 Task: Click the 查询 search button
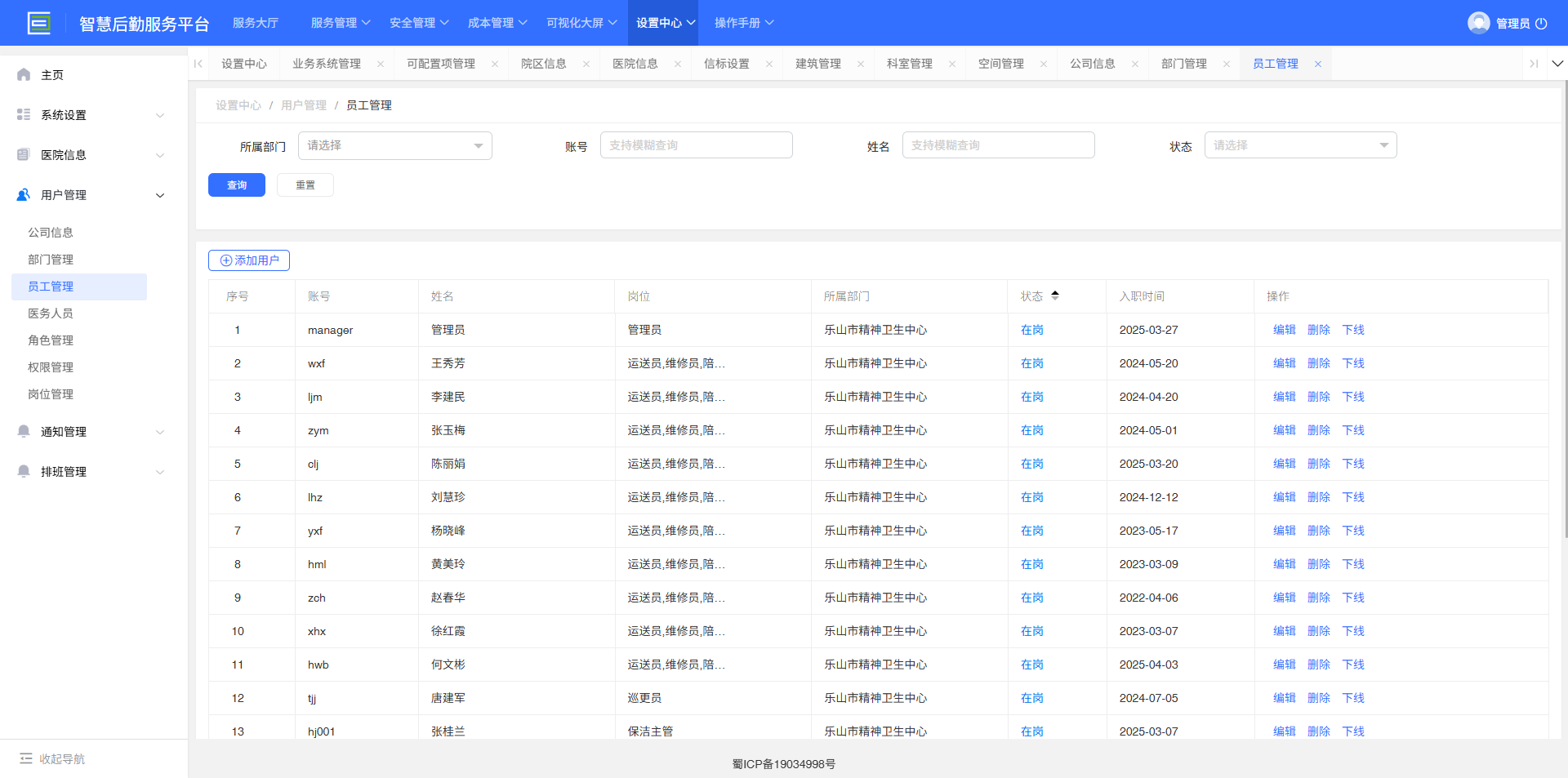coord(237,185)
